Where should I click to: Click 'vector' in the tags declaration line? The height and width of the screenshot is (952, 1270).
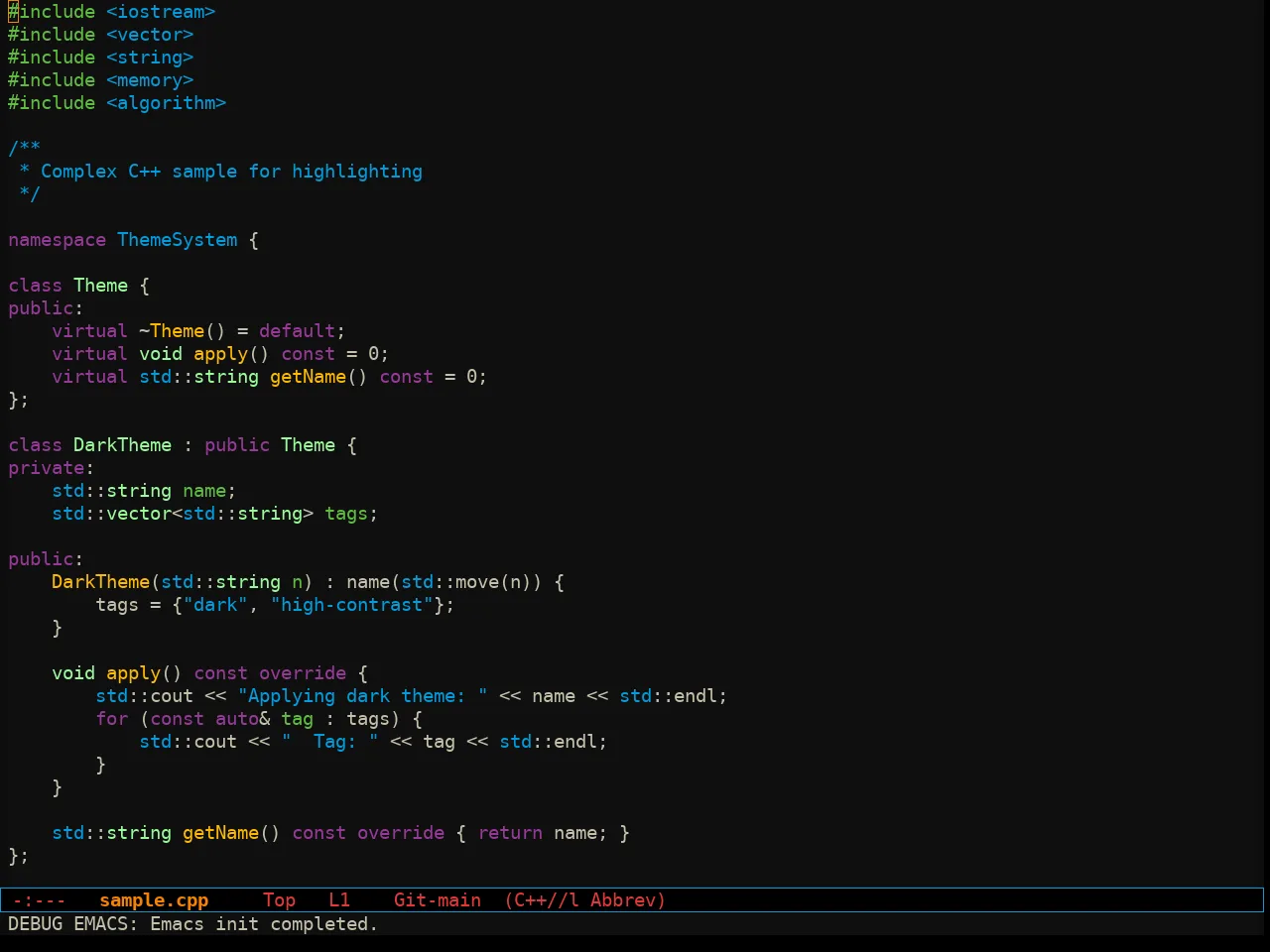tap(139, 514)
